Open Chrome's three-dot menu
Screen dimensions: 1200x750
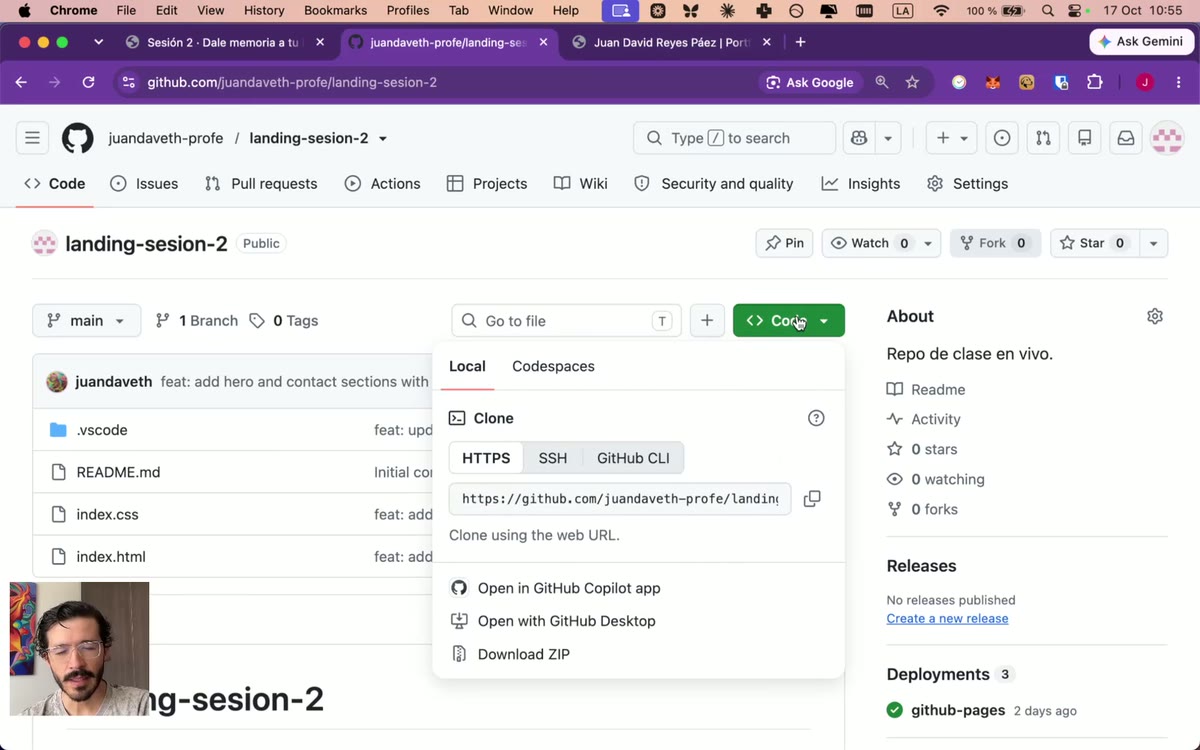point(1180,82)
